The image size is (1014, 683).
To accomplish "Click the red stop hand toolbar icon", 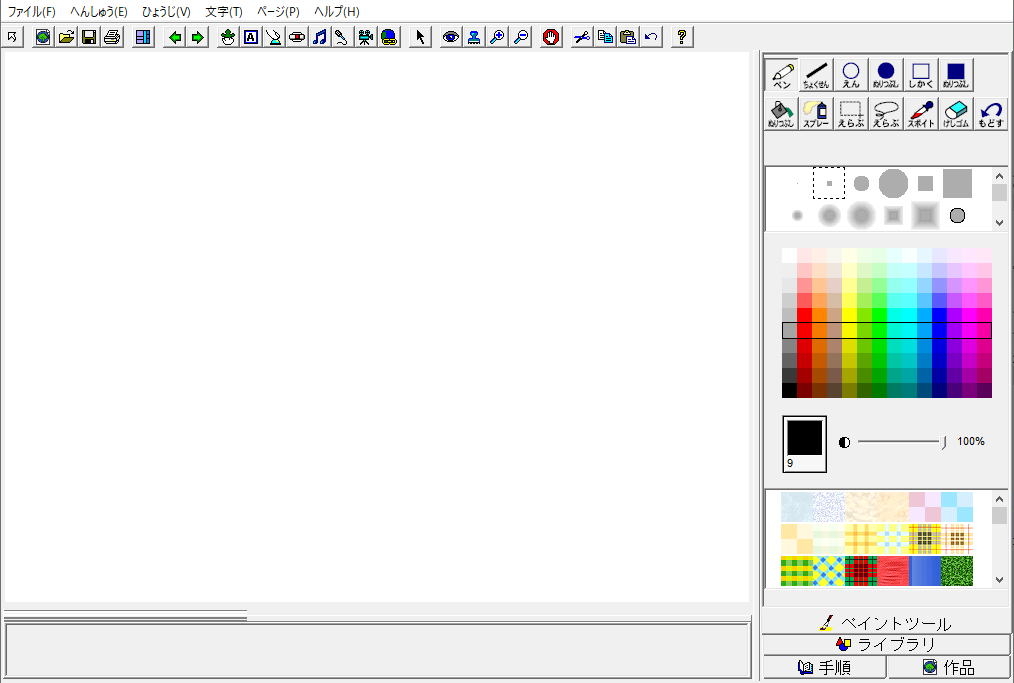I will point(551,37).
